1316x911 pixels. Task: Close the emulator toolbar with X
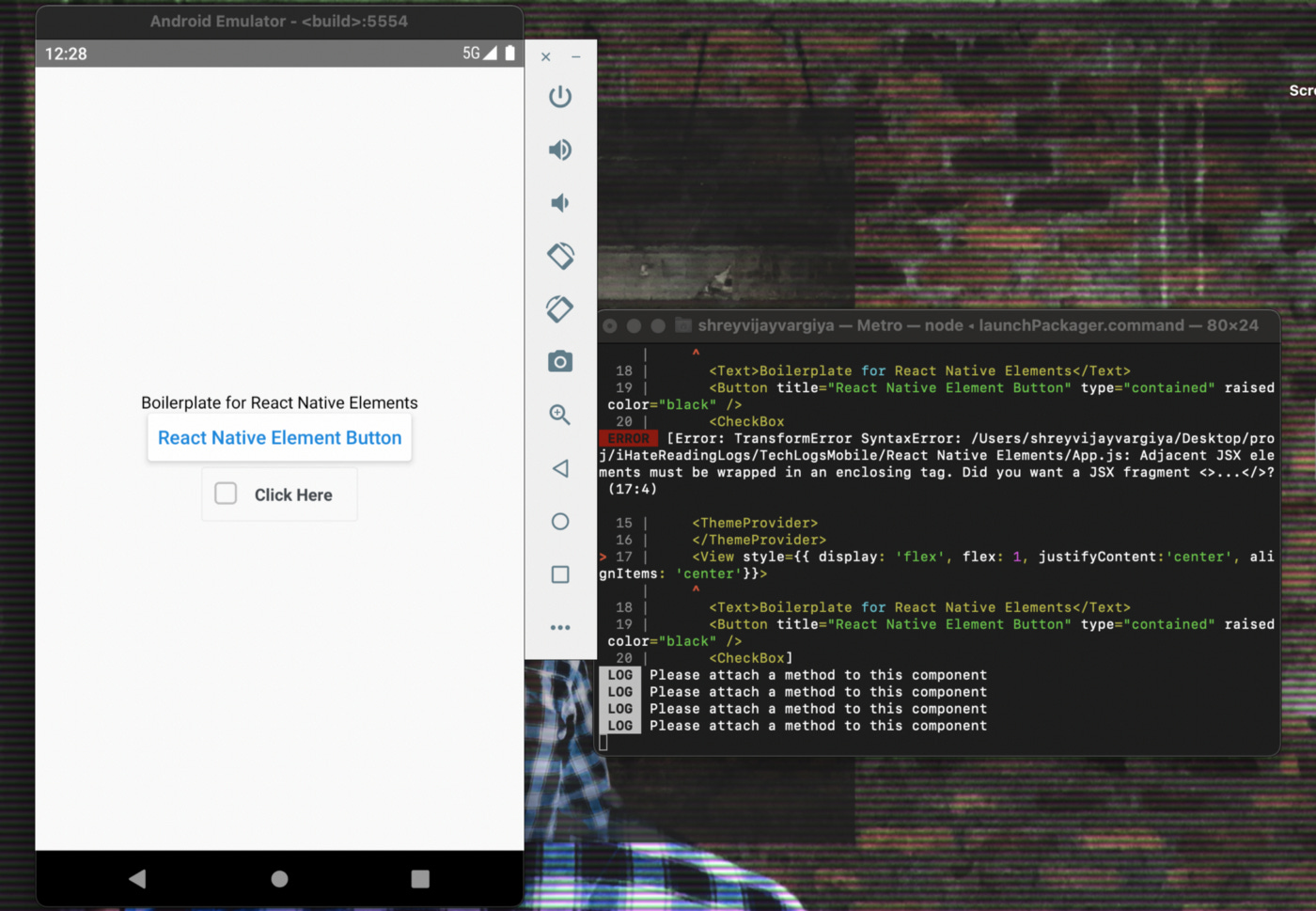coord(546,57)
